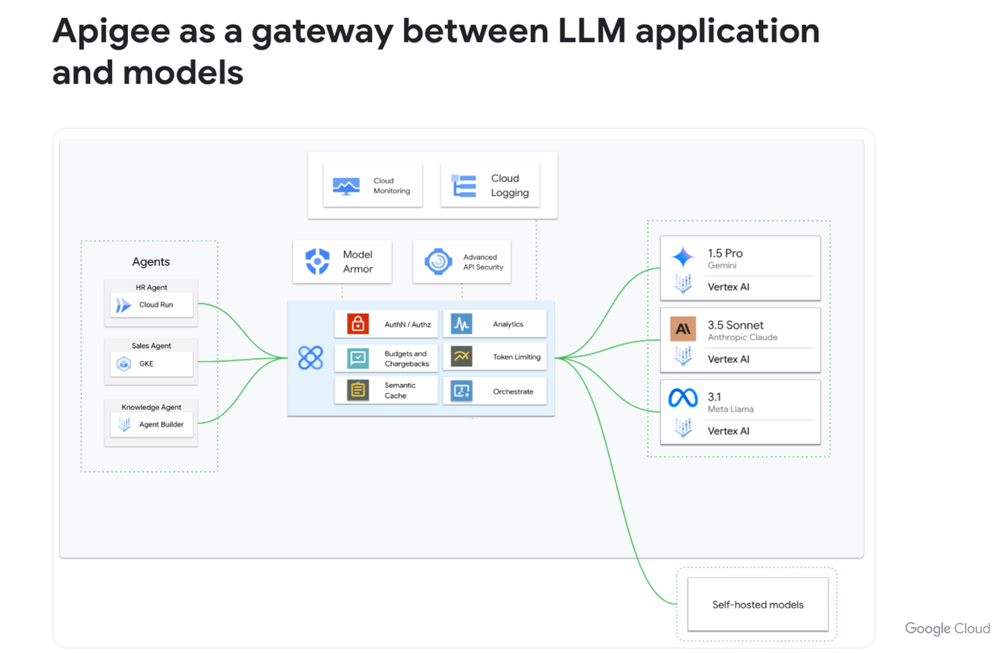Viewport: 999px width, 653px height.
Task: Click the Analytics label
Action: (x=508, y=324)
